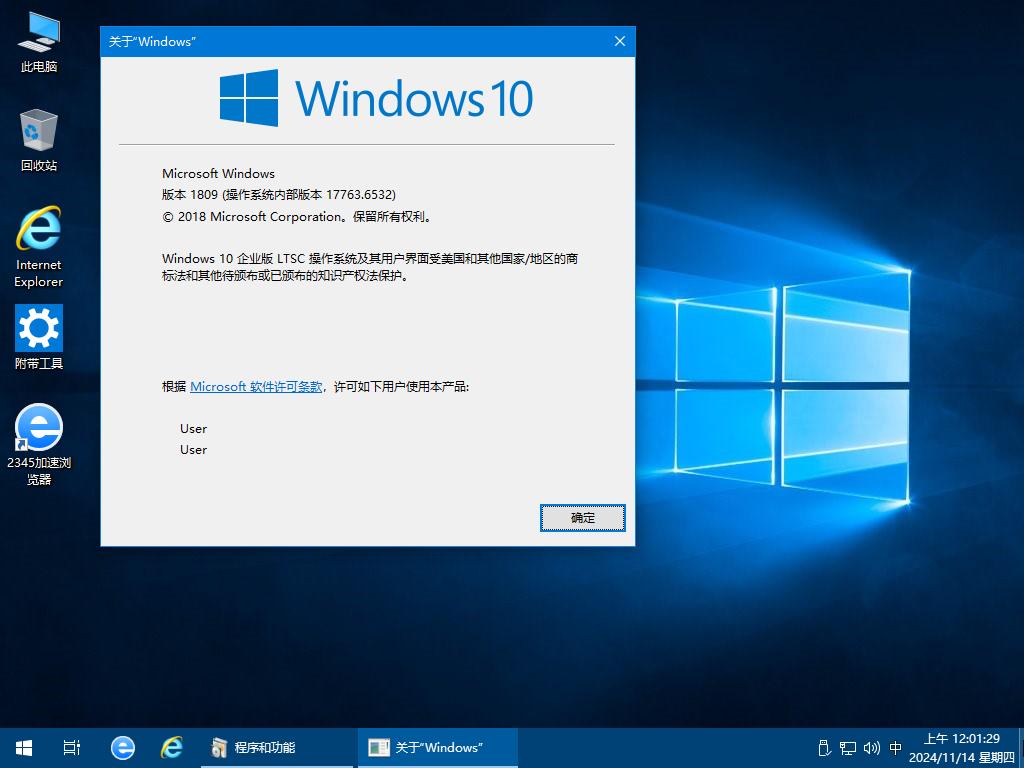Click the Windows 10 企业版 LTSC paragraph
Screen dimensions: 1024x768
(x=370, y=267)
